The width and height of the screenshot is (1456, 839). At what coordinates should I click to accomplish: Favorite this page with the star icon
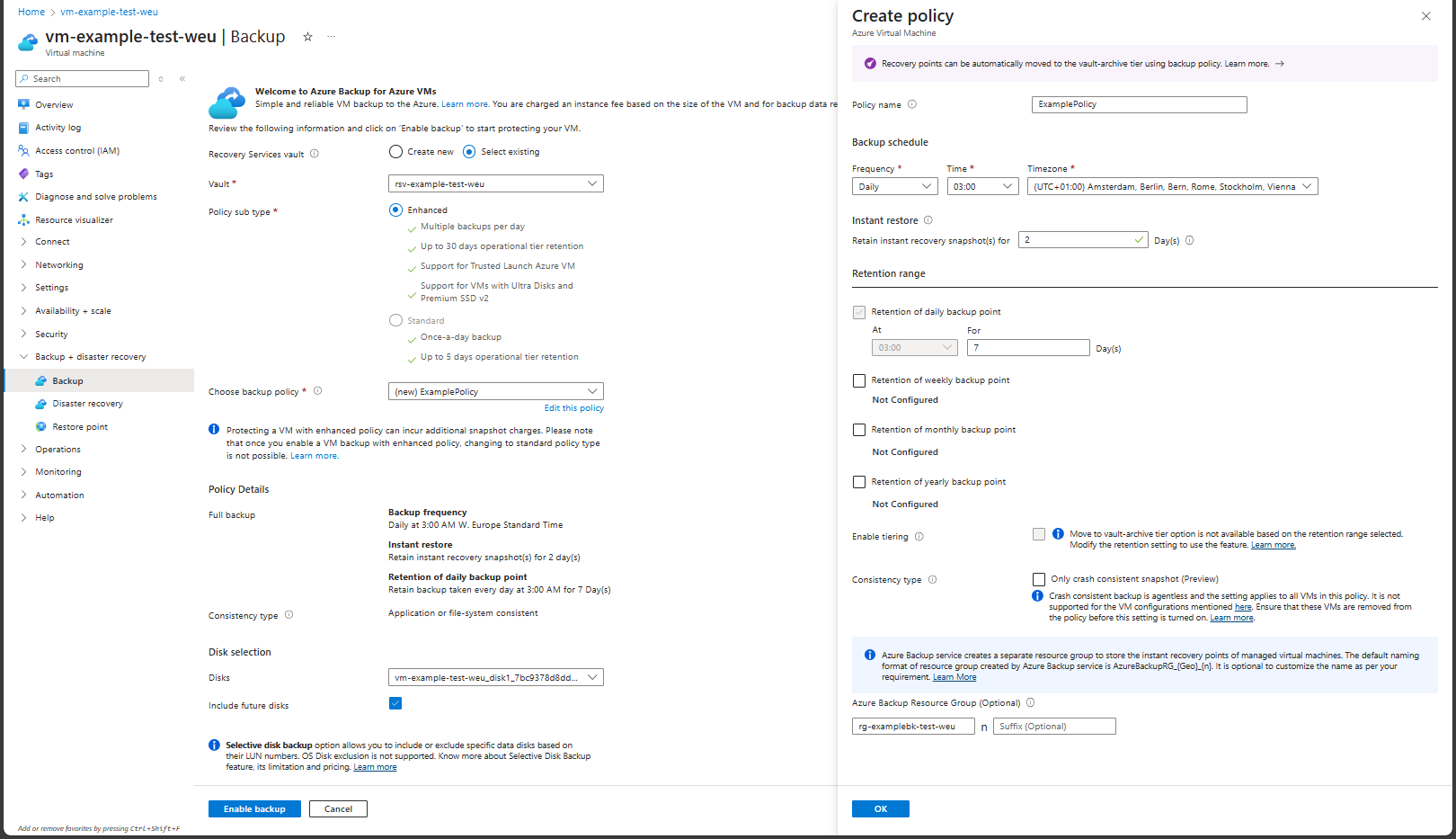307,37
